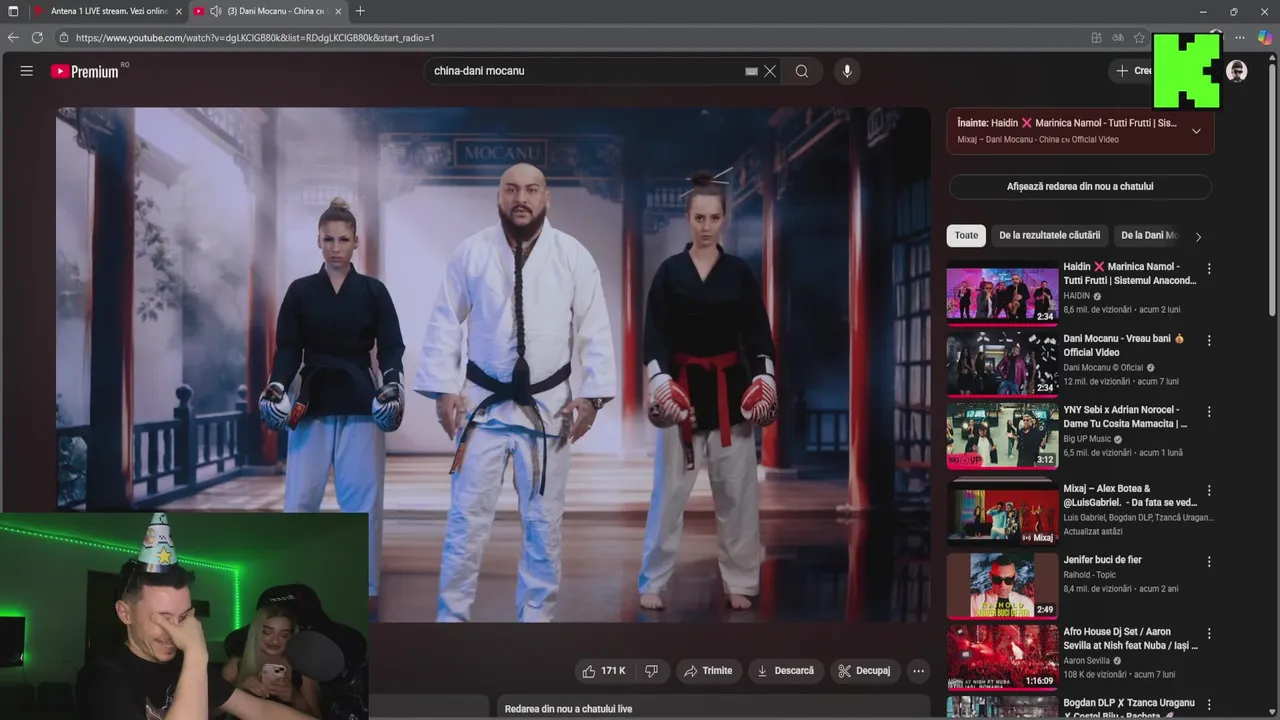Viewport: 1280px width, 720px height.
Task: Open options for Mixaj Alex Botea entry
Action: tap(1209, 491)
